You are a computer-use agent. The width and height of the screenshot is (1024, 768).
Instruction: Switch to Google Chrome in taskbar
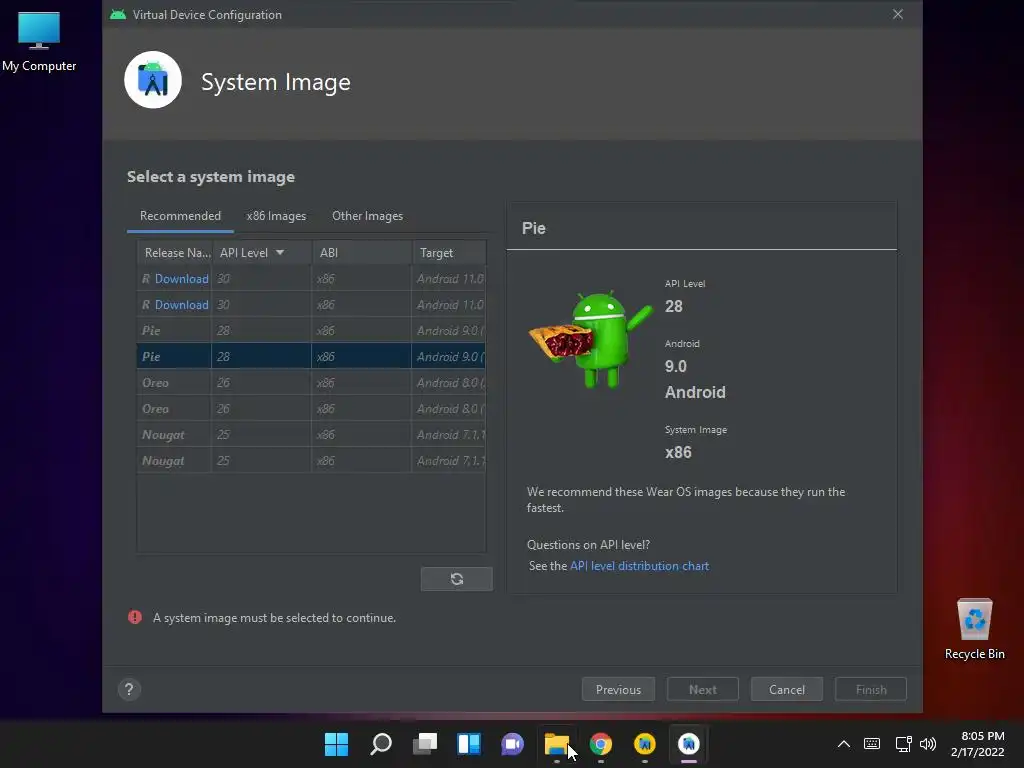coord(601,744)
